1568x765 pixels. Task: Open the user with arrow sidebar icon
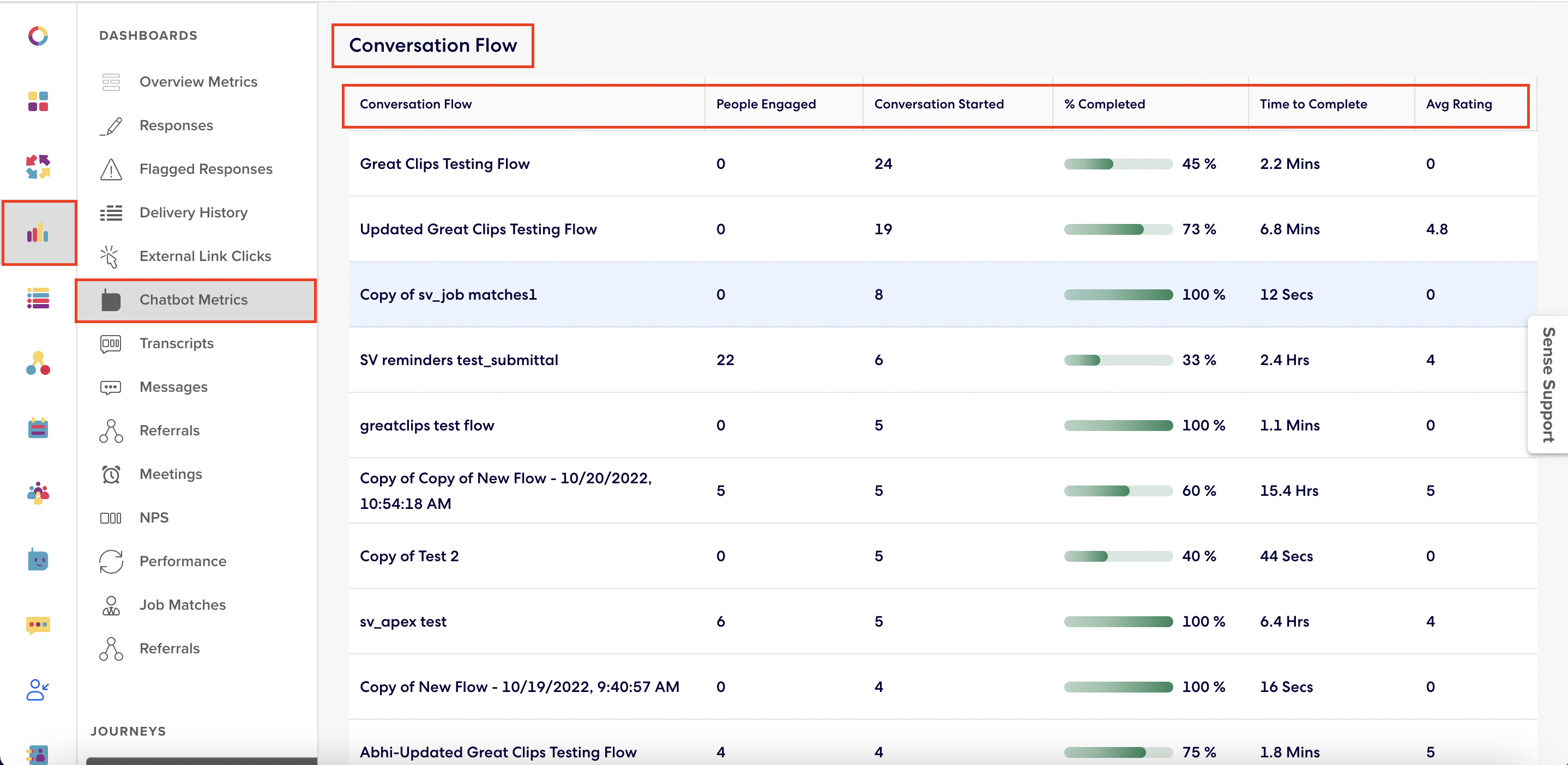pyautogui.click(x=38, y=690)
